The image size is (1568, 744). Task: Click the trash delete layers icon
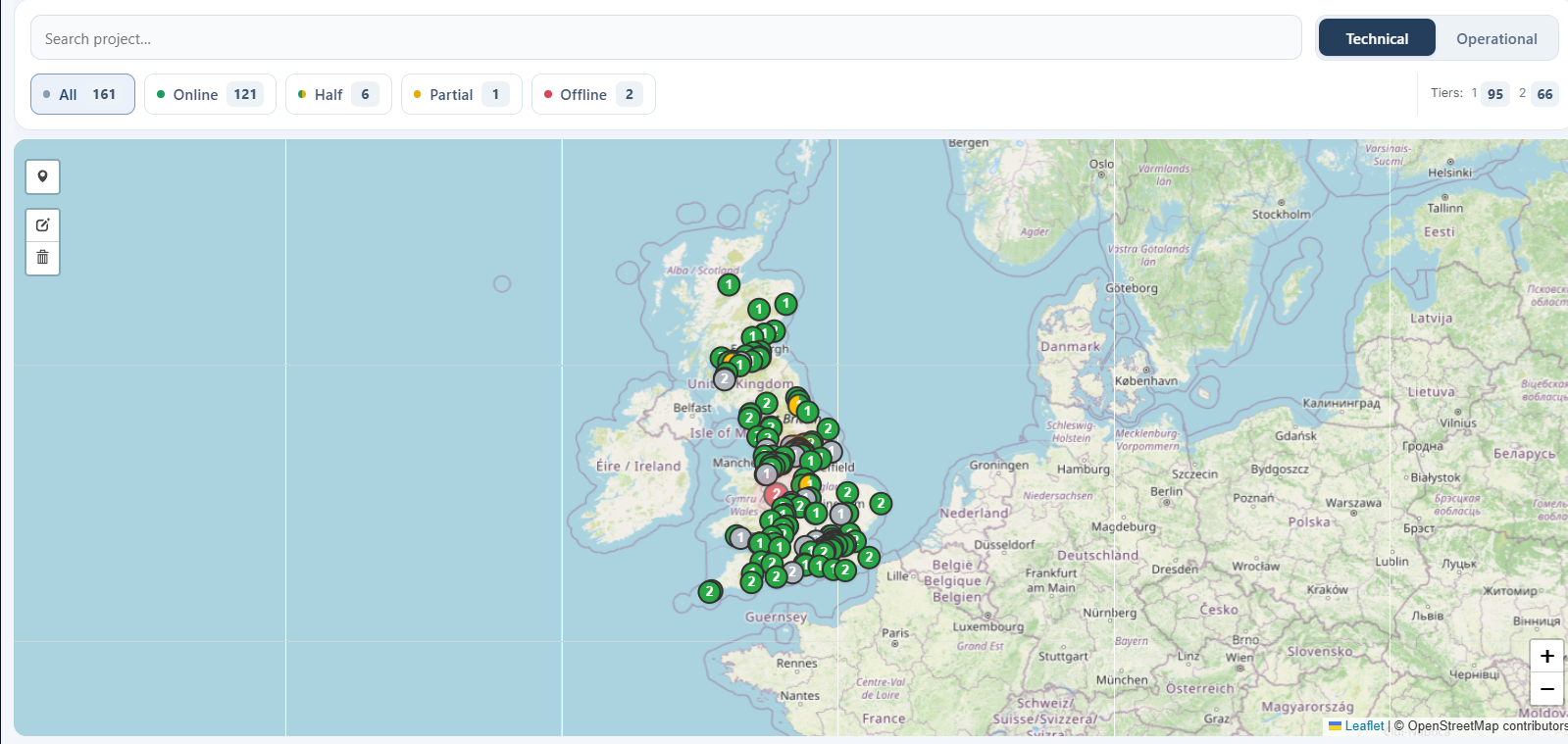tap(42, 258)
